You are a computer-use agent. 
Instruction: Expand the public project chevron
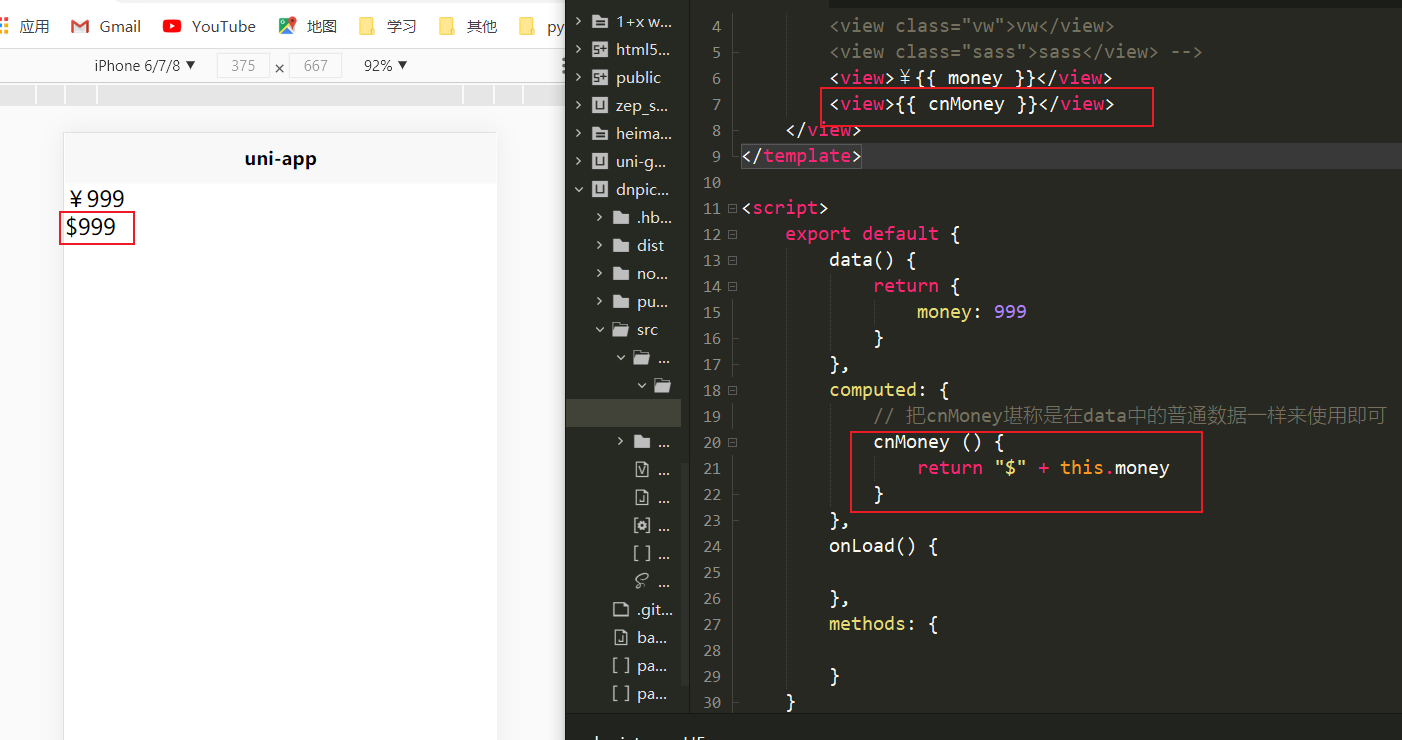tap(578, 77)
